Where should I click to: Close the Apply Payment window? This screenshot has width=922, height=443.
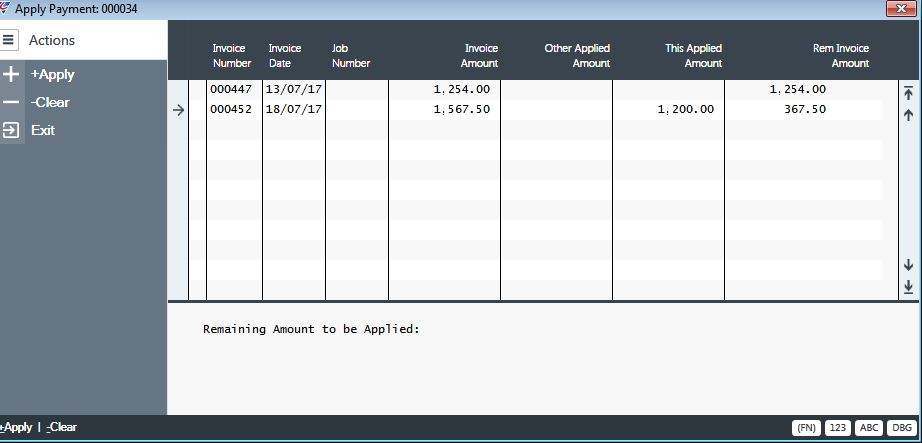pyautogui.click(x=900, y=8)
